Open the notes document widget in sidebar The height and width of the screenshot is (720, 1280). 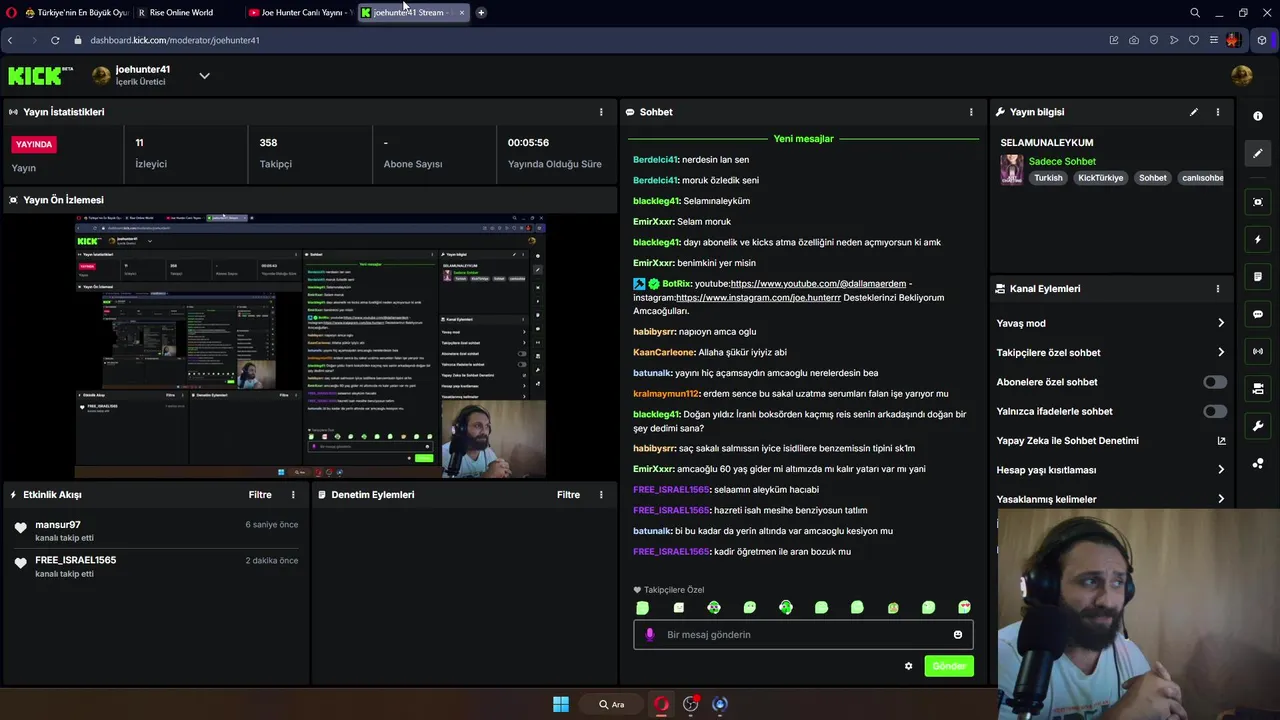(x=1258, y=277)
